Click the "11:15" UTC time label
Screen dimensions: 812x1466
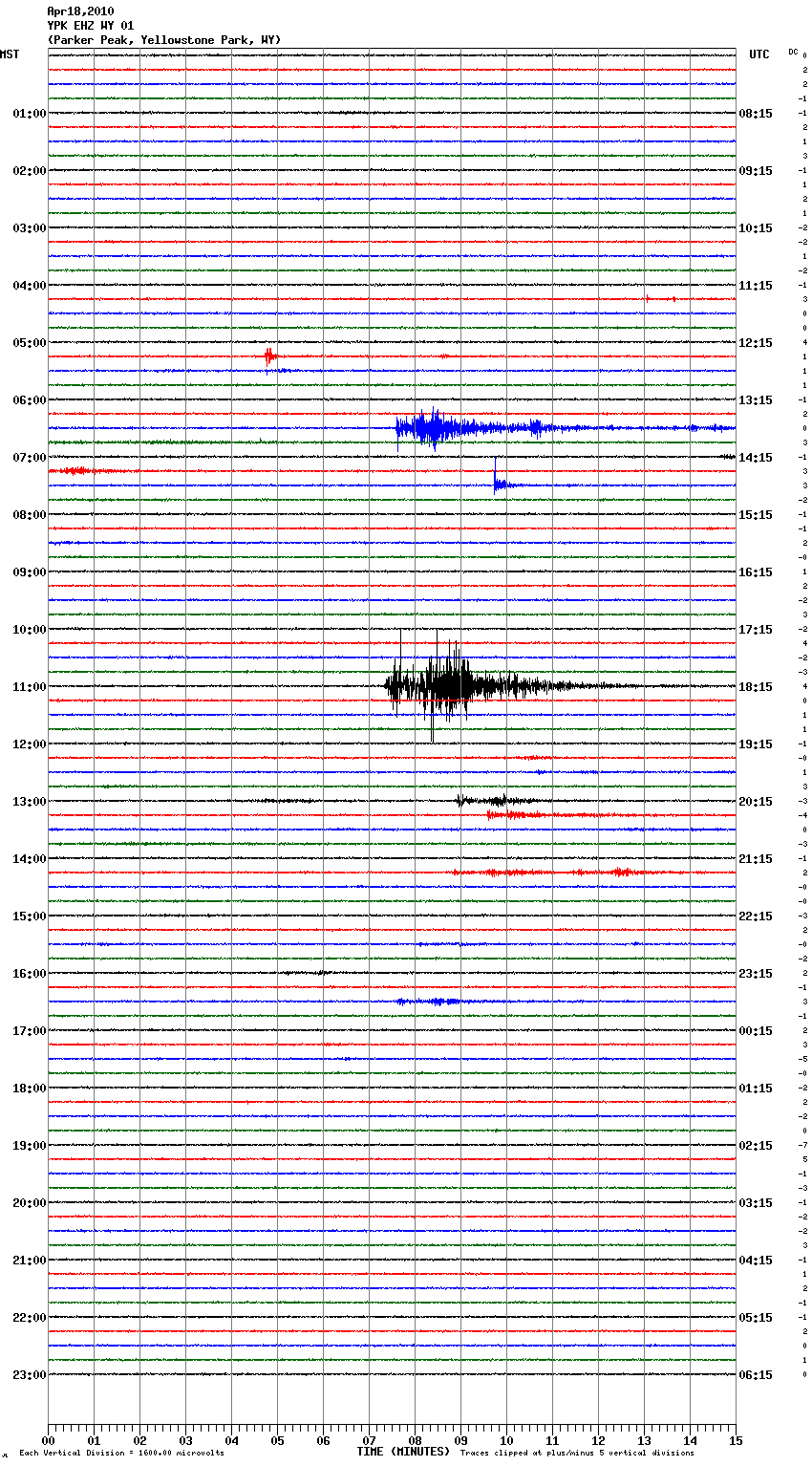[756, 286]
